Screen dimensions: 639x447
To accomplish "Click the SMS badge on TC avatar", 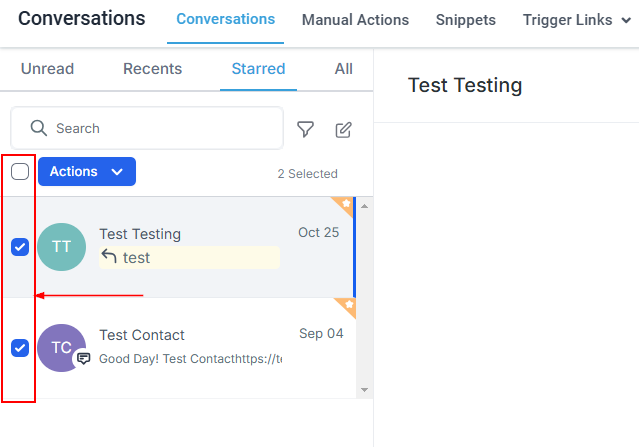I will coord(84,358).
